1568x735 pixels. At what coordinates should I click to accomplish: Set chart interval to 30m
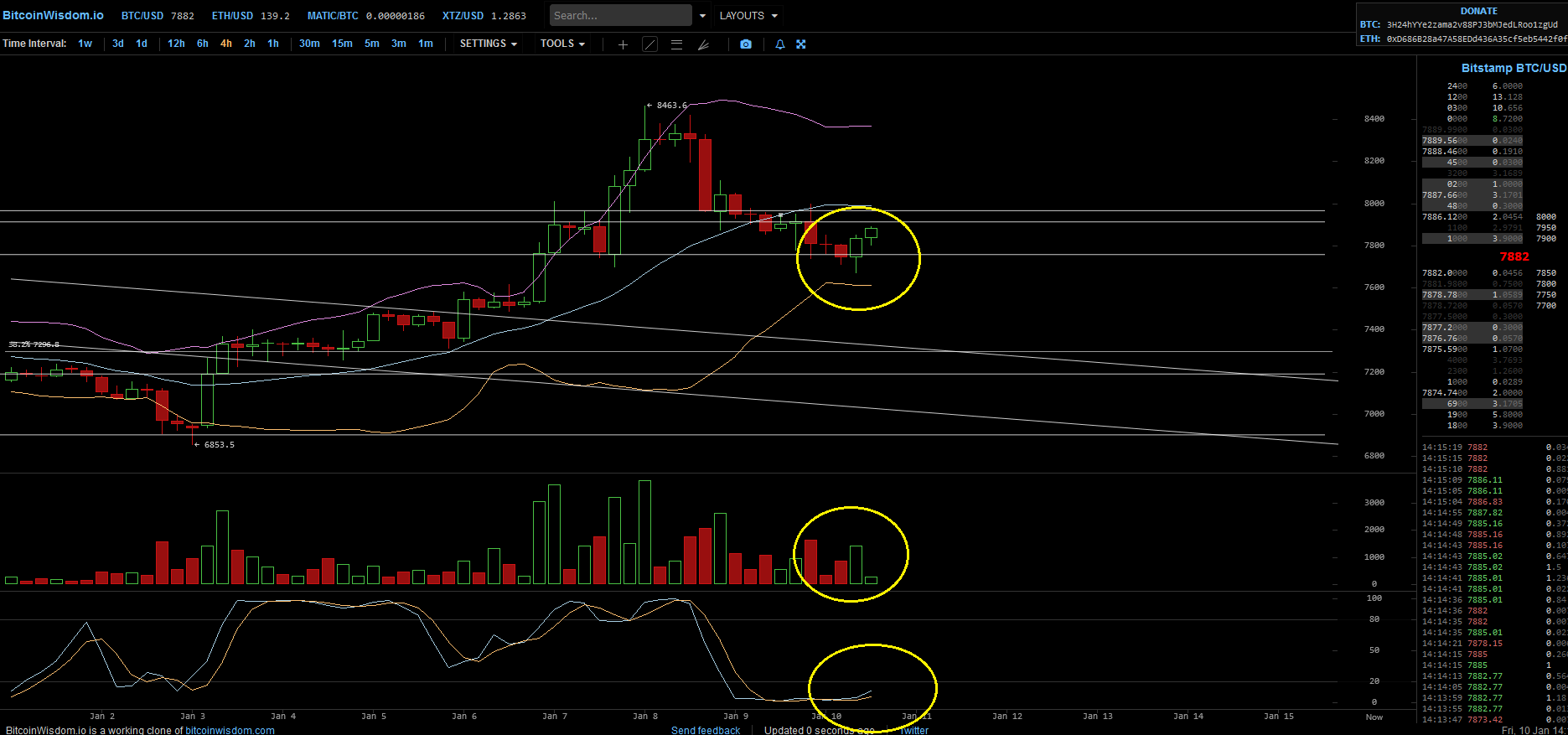point(309,44)
